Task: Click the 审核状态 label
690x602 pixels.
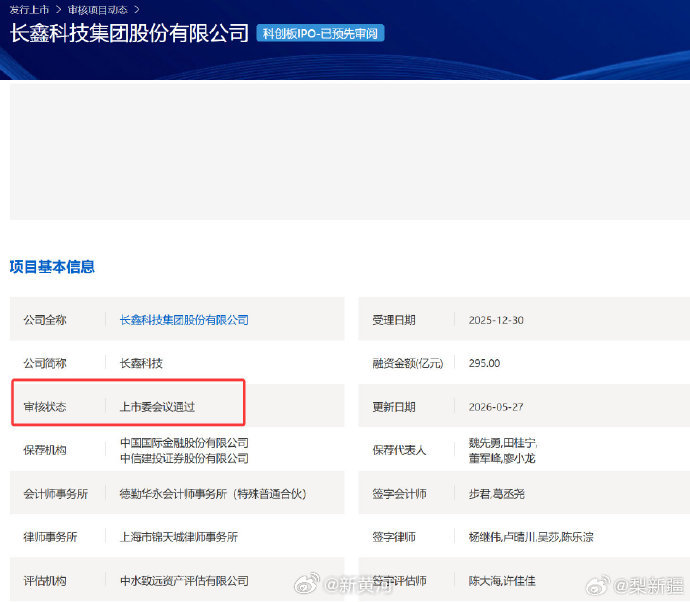Action: pyautogui.click(x=45, y=407)
